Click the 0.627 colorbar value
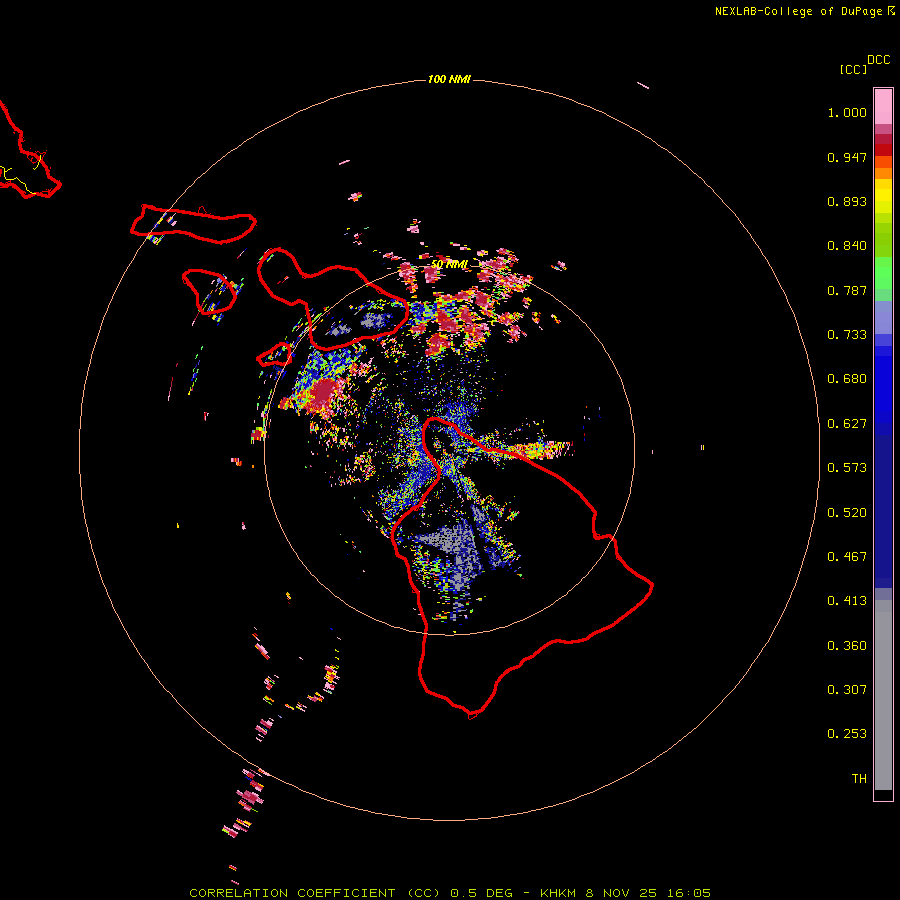 [847, 424]
